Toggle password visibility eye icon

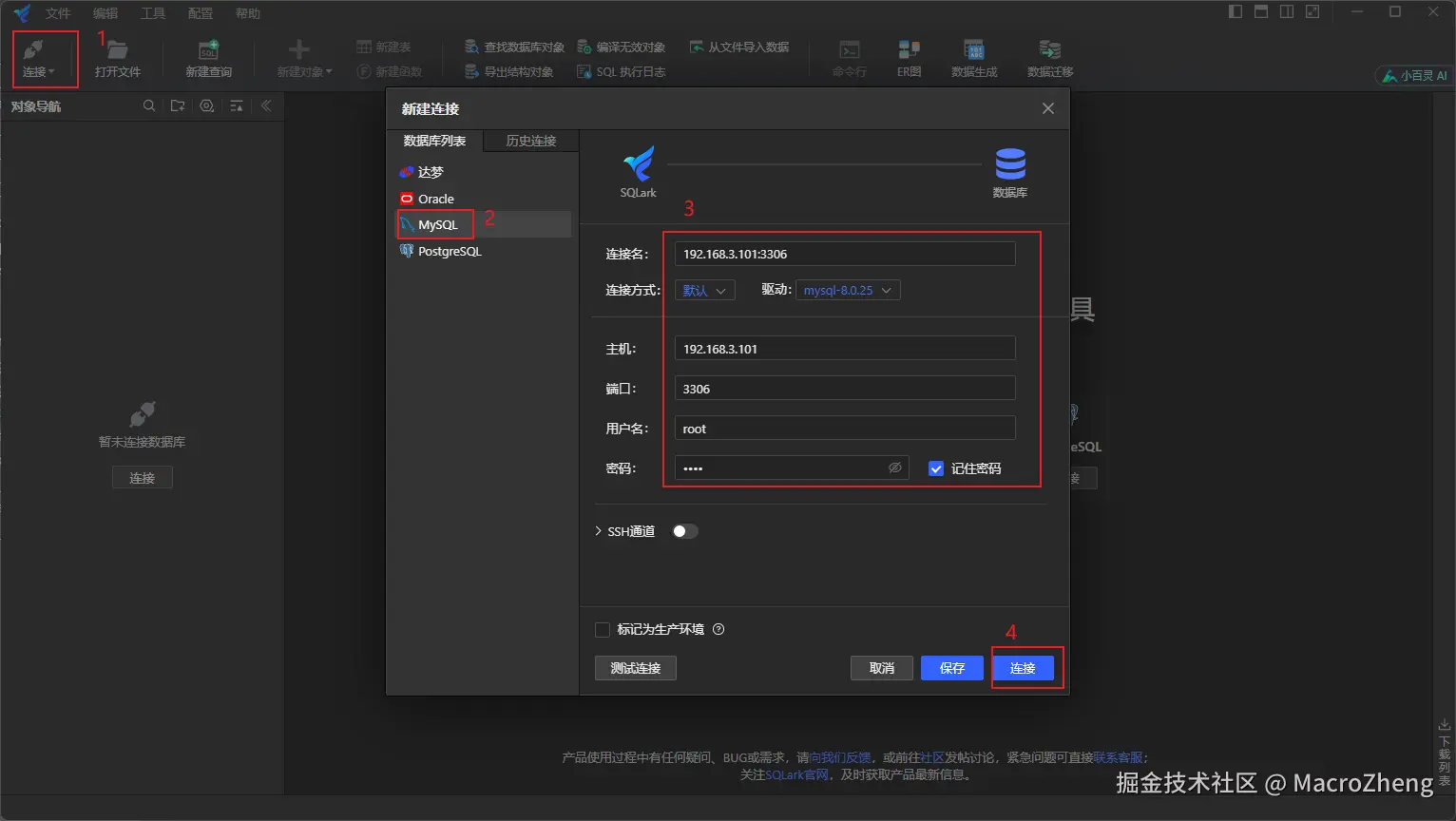pyautogui.click(x=894, y=468)
